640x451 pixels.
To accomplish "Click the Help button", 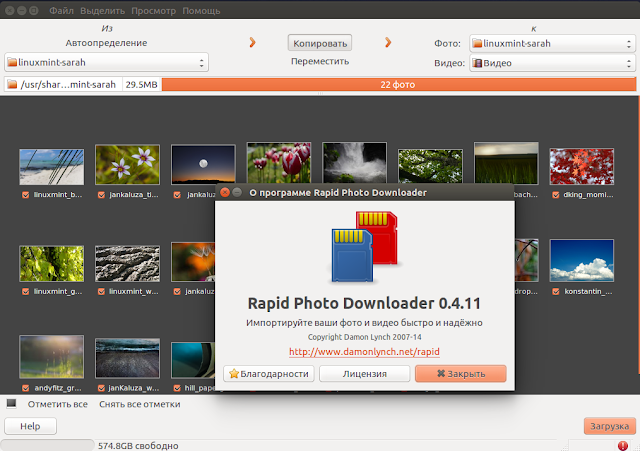I will click(30, 426).
